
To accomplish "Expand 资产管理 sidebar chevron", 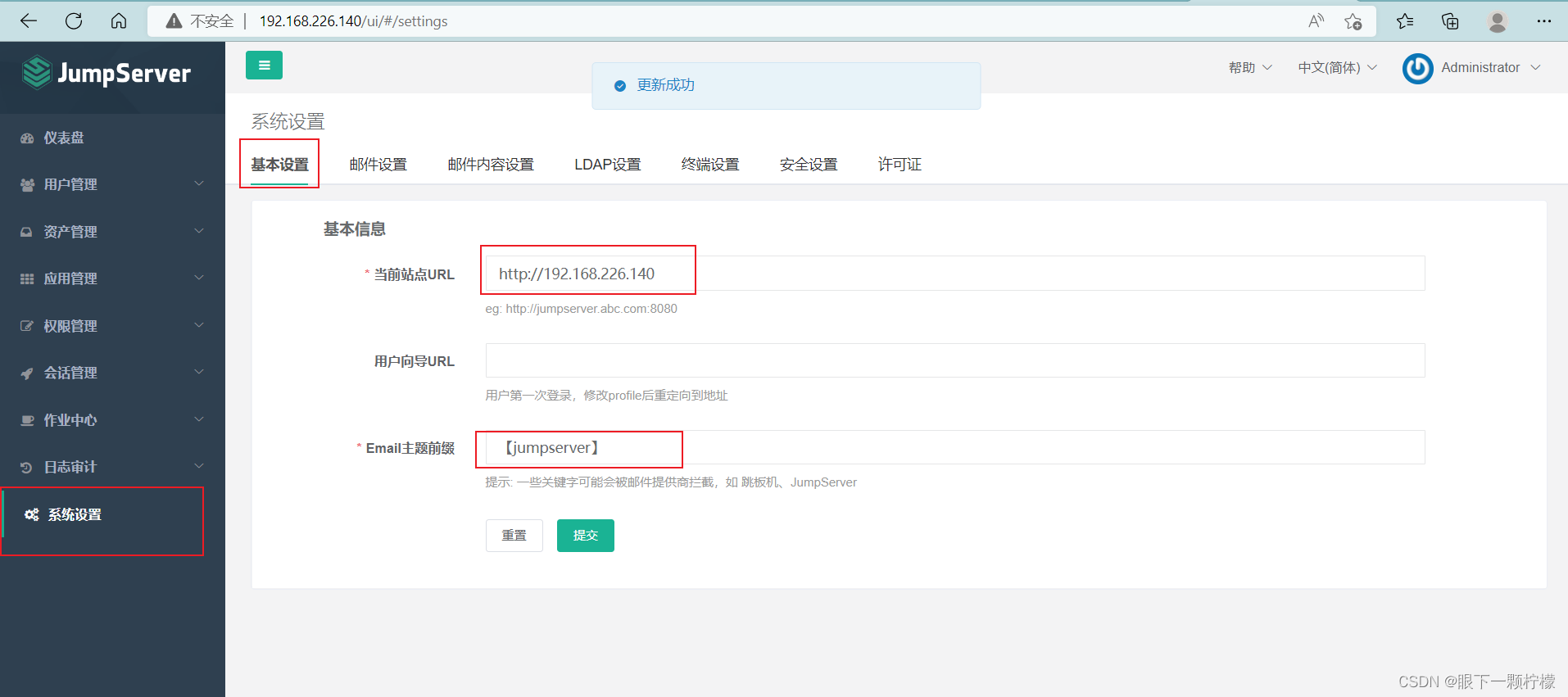I will [x=199, y=231].
